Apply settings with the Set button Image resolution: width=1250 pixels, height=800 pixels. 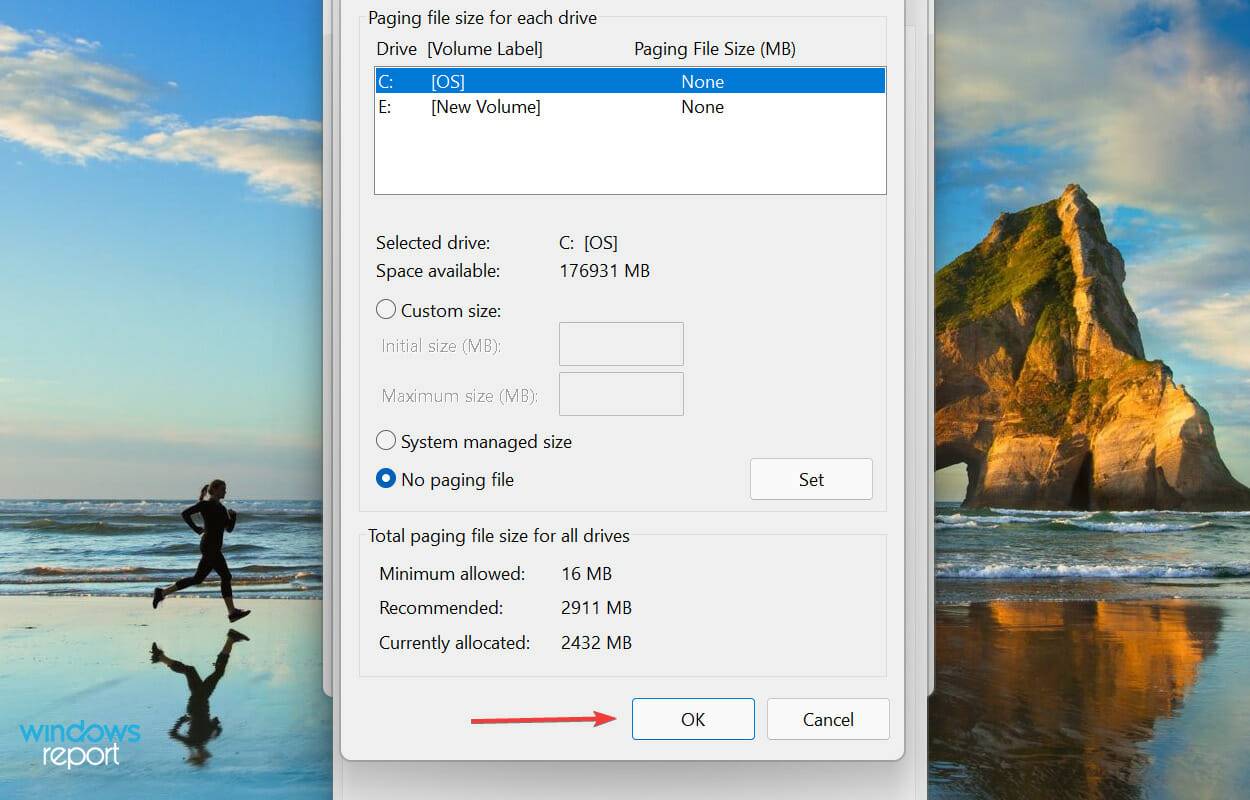point(811,479)
